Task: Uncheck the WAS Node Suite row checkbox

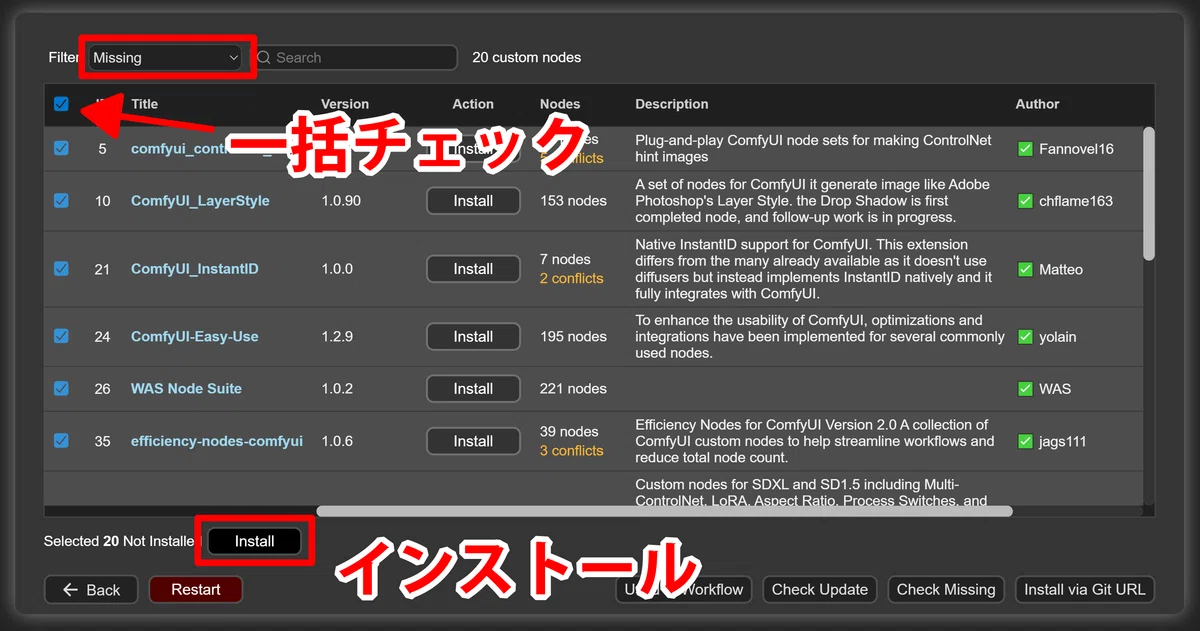Action: 61,388
